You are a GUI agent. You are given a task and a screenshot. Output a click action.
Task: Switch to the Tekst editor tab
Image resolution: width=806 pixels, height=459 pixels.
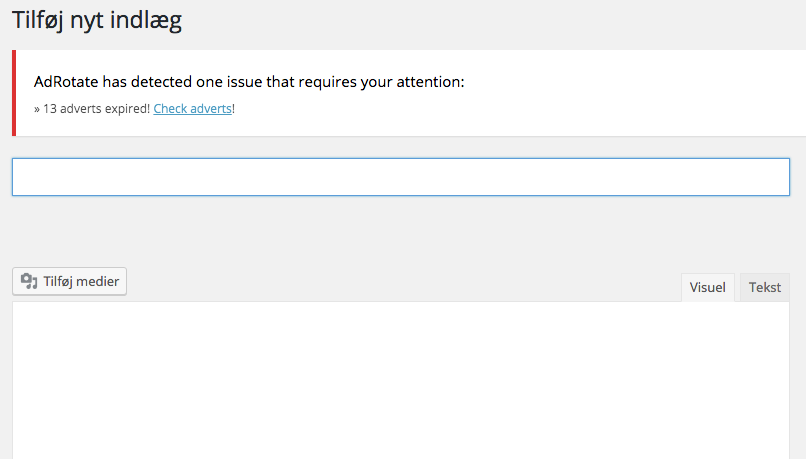(764, 287)
